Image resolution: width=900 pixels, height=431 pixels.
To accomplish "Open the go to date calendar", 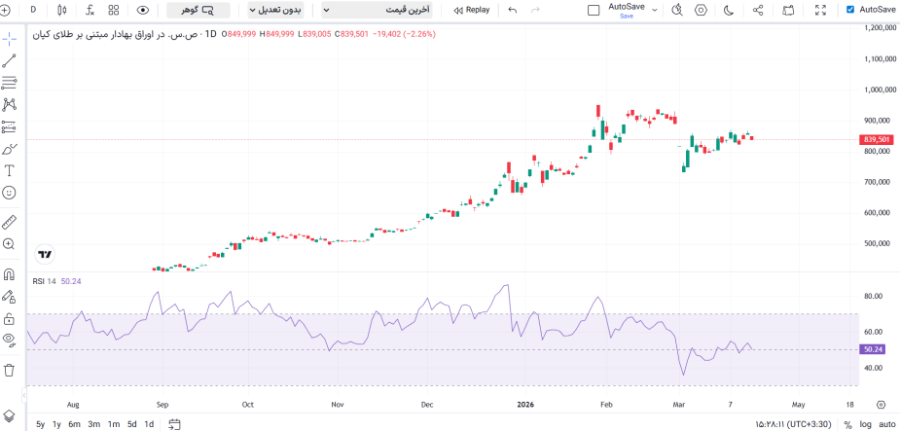I will 175,424.
